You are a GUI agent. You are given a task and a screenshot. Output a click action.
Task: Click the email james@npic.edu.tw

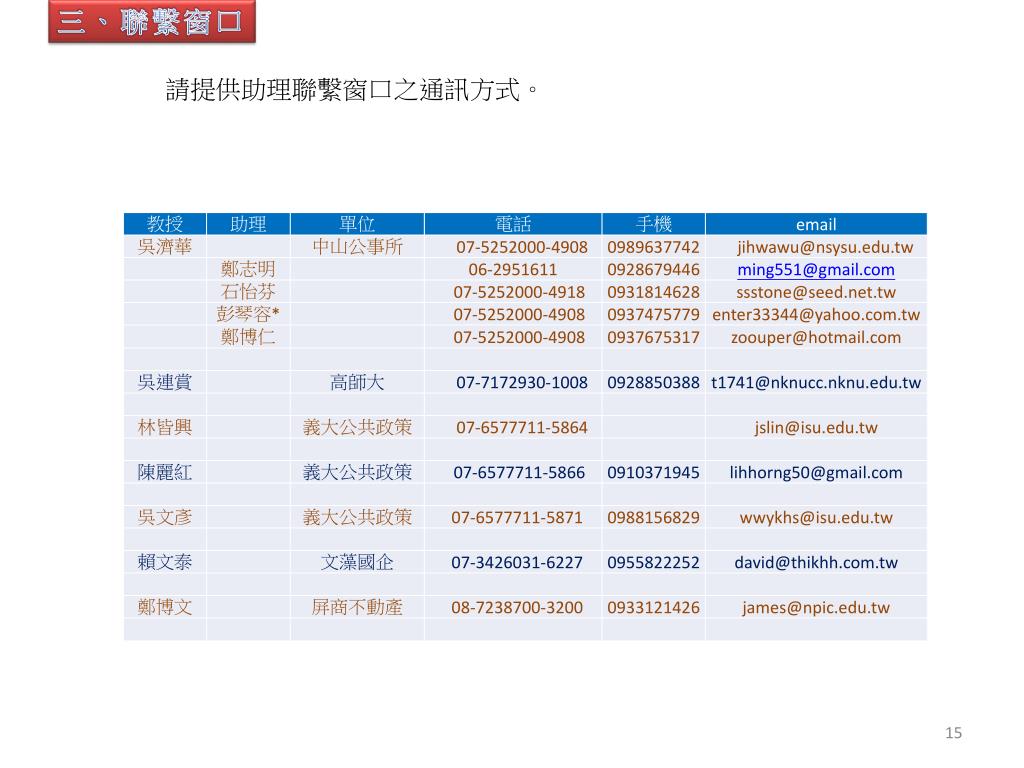coord(816,608)
